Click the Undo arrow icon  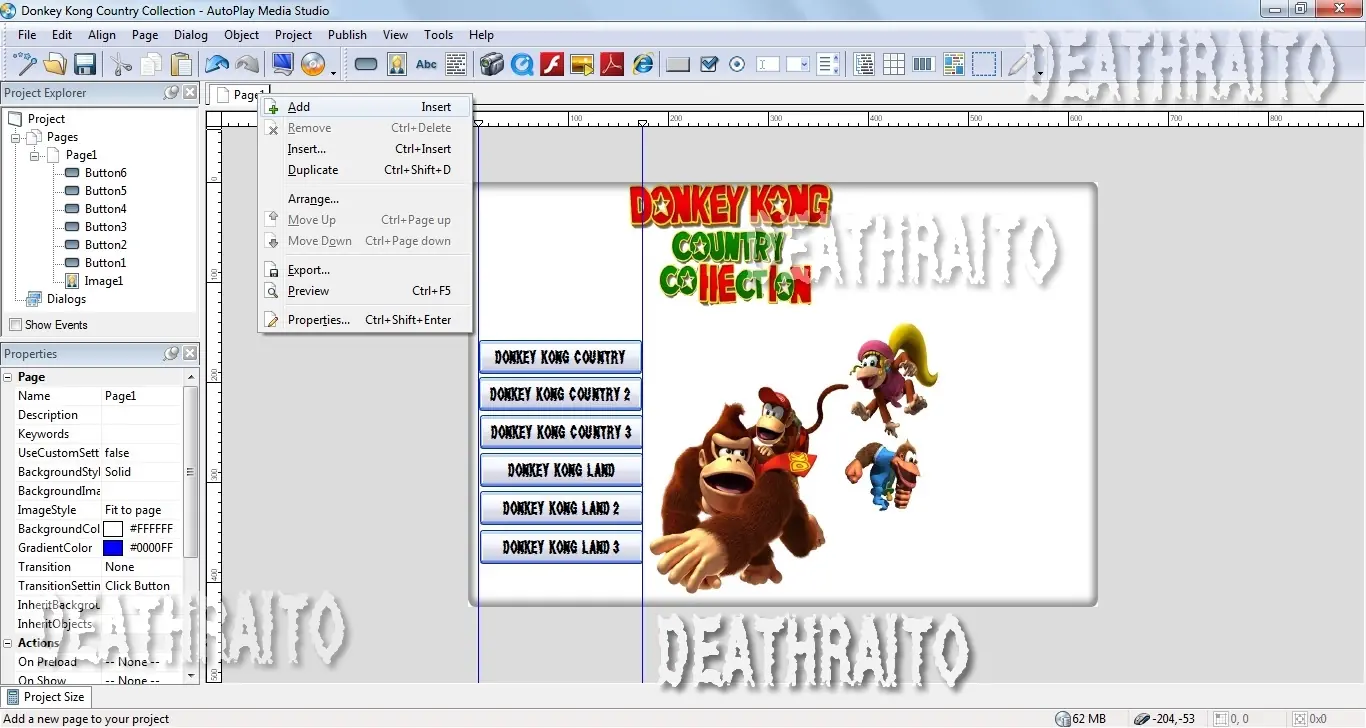point(217,65)
